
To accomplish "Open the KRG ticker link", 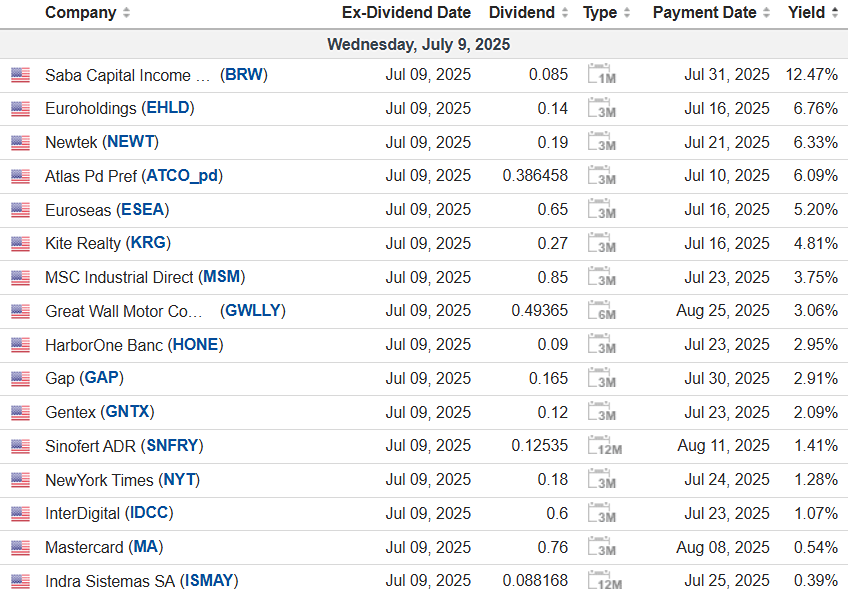I will click(x=148, y=243).
